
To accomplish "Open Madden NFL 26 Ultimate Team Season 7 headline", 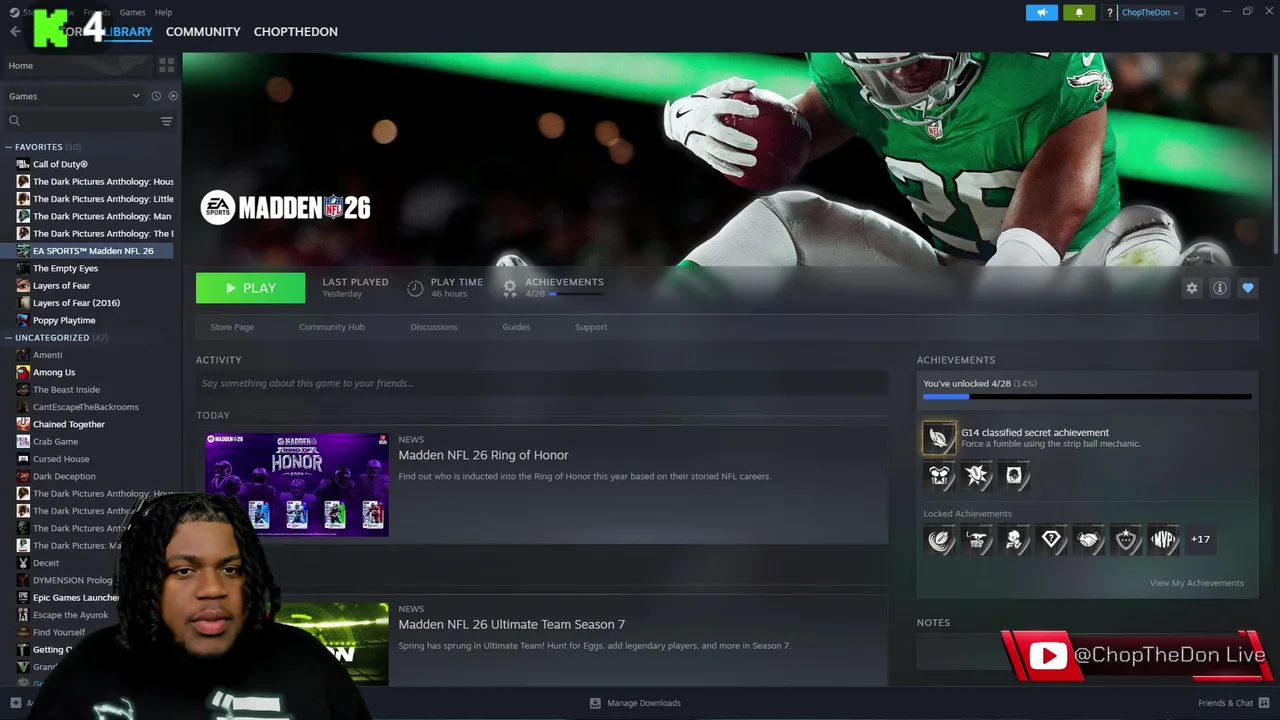I will pos(512,624).
